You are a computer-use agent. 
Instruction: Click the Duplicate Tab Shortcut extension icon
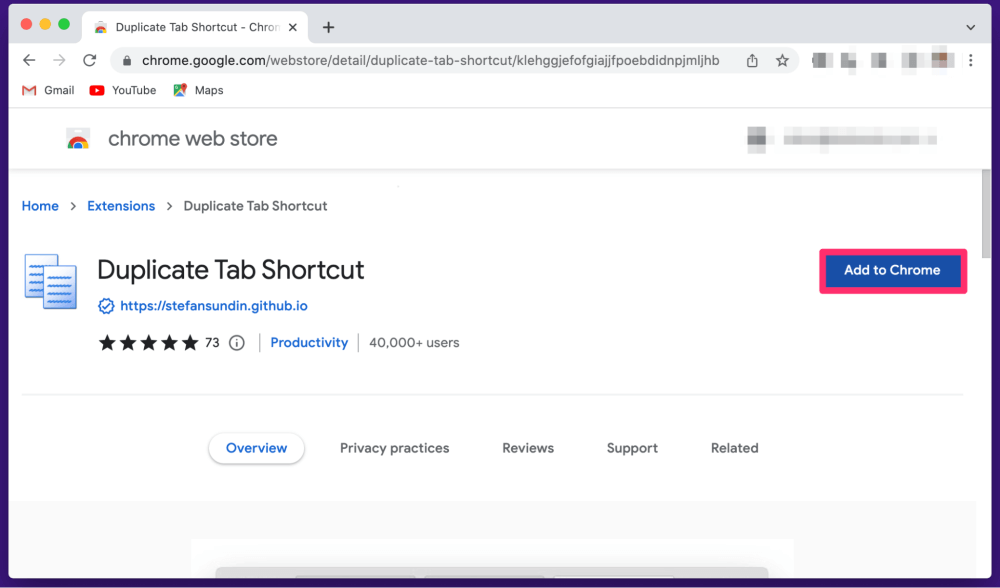tap(50, 281)
